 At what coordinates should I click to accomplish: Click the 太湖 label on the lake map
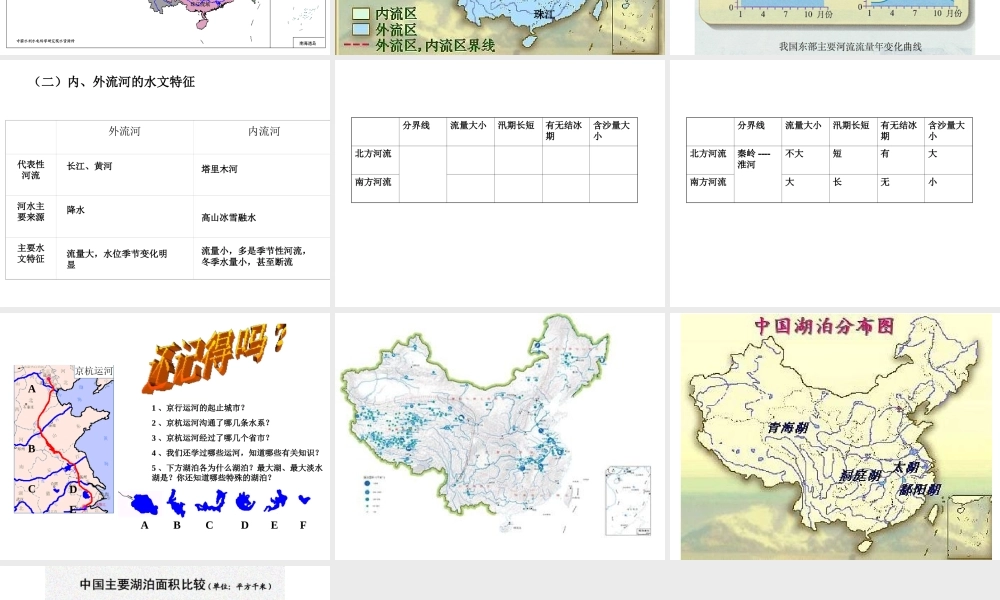pos(905,467)
